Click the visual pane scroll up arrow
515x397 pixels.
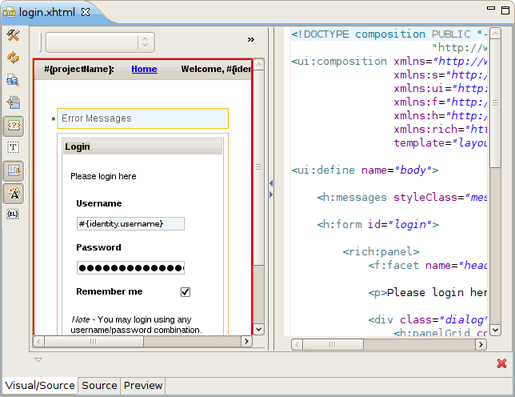click(259, 65)
